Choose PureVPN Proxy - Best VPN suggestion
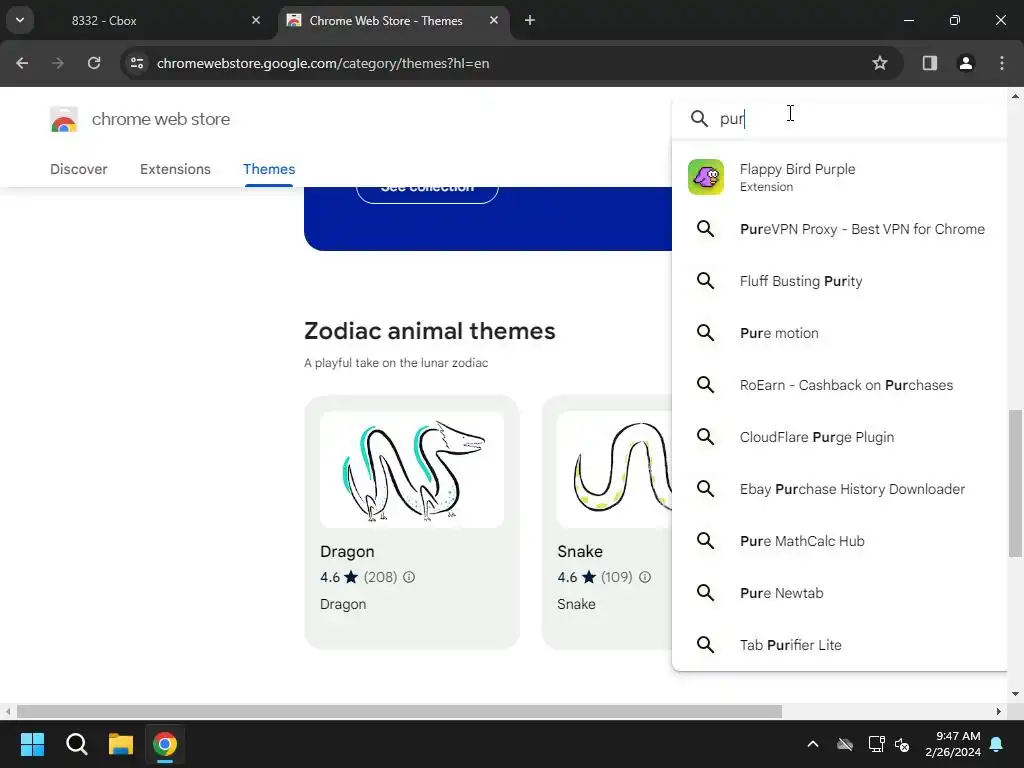The width and height of the screenshot is (1024, 768). 840,229
